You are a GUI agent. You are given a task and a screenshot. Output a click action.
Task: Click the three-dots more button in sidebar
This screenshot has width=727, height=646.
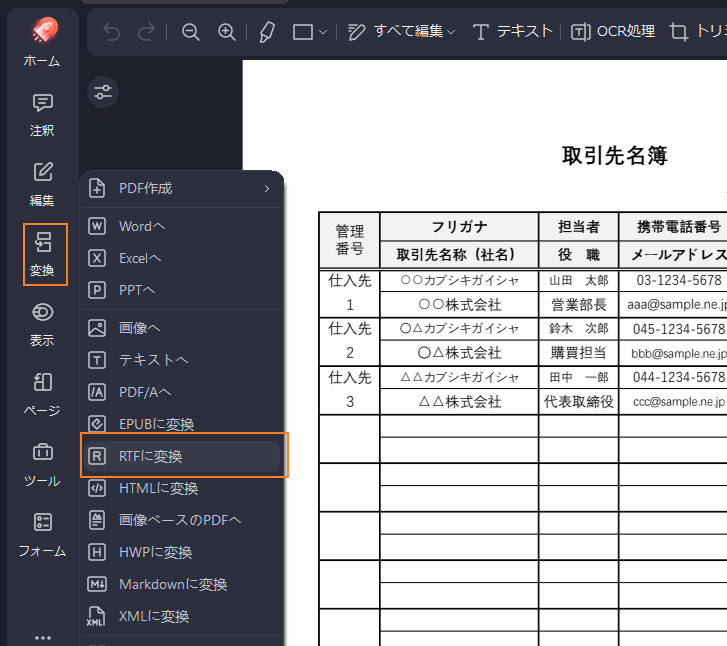[43, 638]
